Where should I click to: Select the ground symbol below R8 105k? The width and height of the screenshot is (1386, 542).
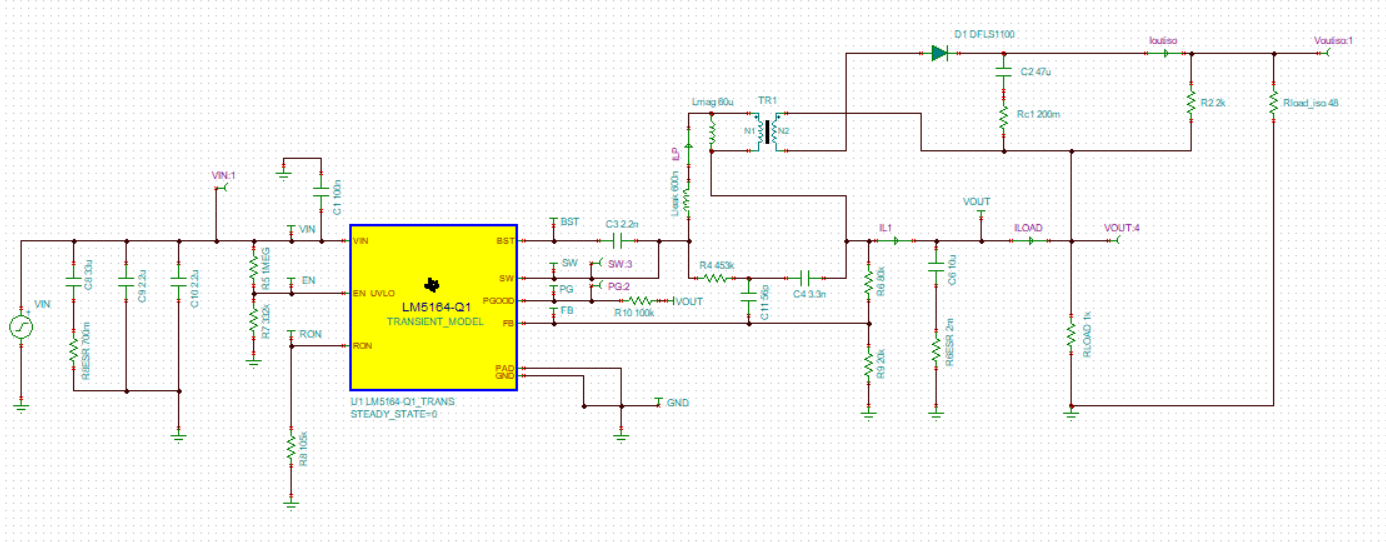point(290,505)
